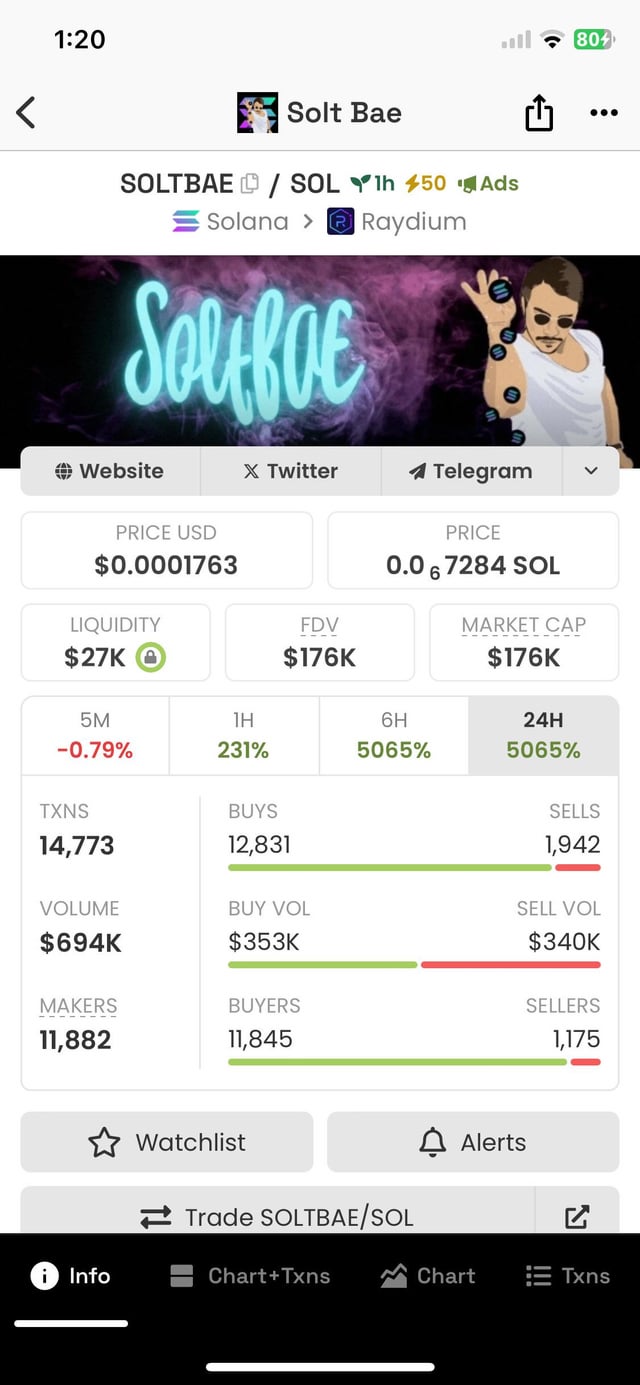Select the 6H timeframe

click(x=393, y=735)
